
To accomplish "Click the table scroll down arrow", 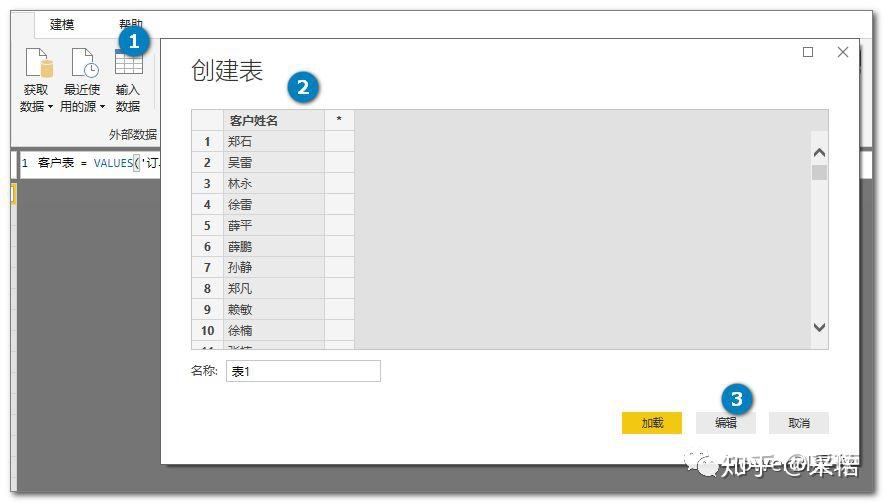I will point(819,327).
